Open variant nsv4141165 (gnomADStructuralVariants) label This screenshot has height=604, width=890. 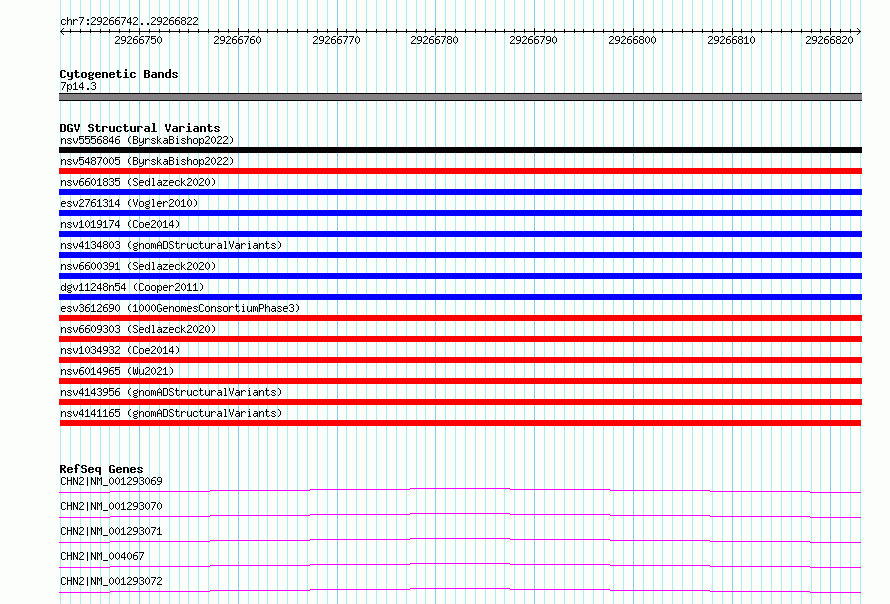coord(171,413)
